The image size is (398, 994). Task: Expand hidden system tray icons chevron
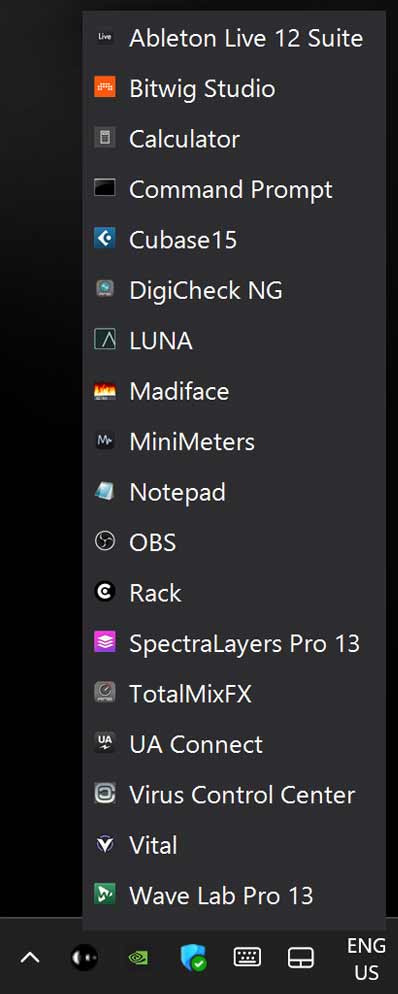pyautogui.click(x=30, y=957)
